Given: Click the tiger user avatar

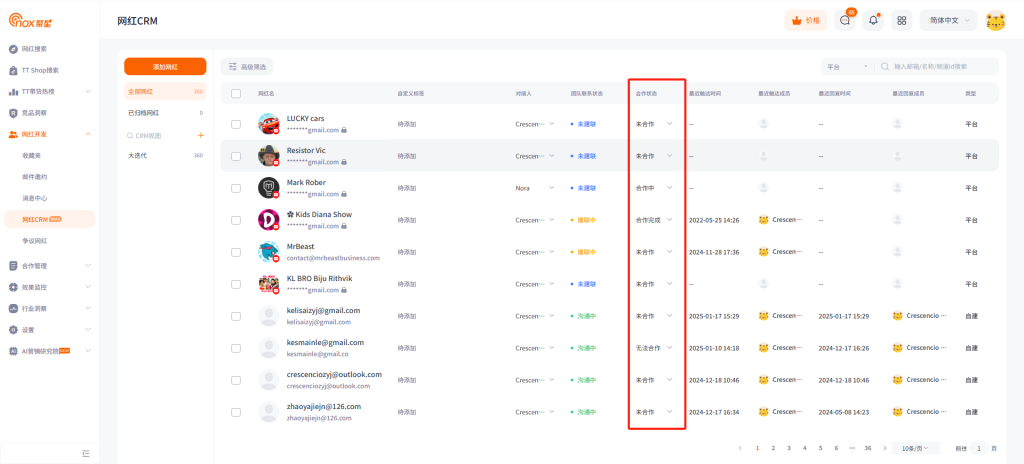Looking at the screenshot, I should 995,20.
